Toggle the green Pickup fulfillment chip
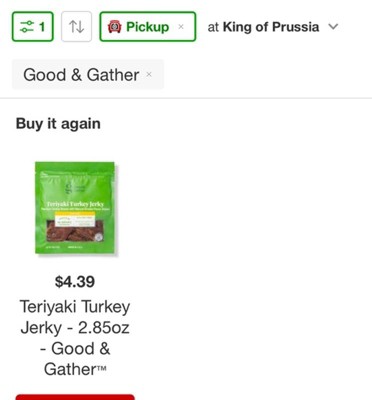Image resolution: width=372 pixels, height=400 pixels. pyautogui.click(x=148, y=27)
